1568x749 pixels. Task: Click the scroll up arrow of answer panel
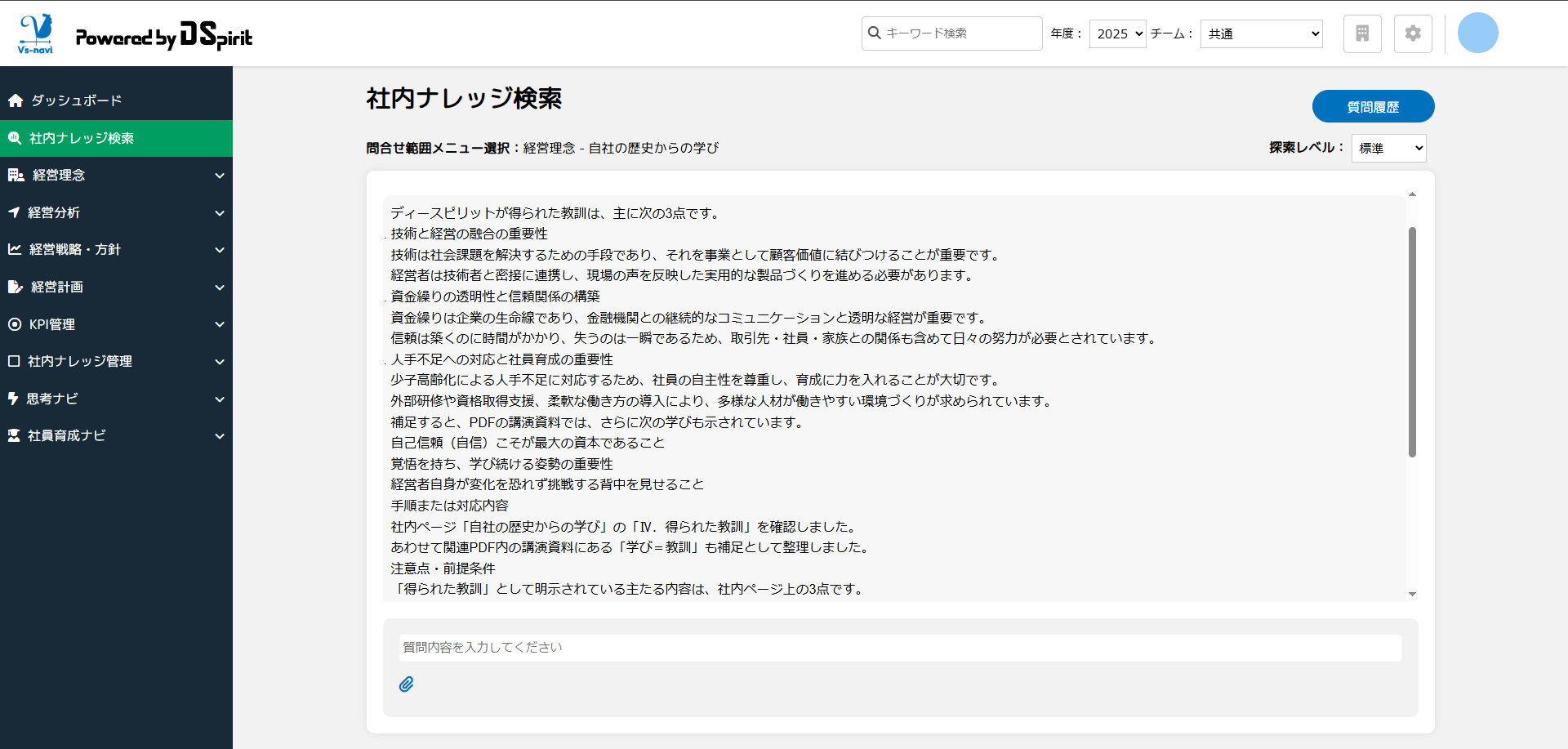tap(1412, 194)
